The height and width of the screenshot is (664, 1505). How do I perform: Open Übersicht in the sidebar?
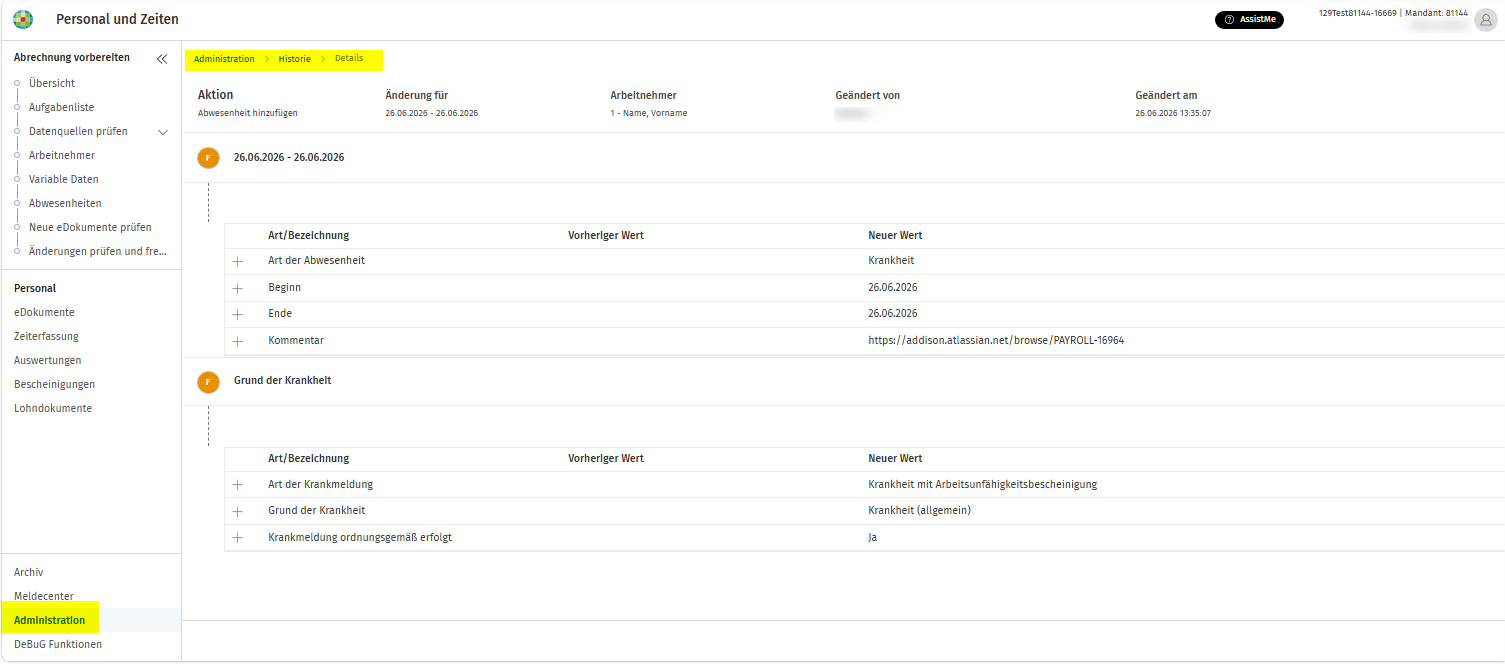tap(52, 83)
